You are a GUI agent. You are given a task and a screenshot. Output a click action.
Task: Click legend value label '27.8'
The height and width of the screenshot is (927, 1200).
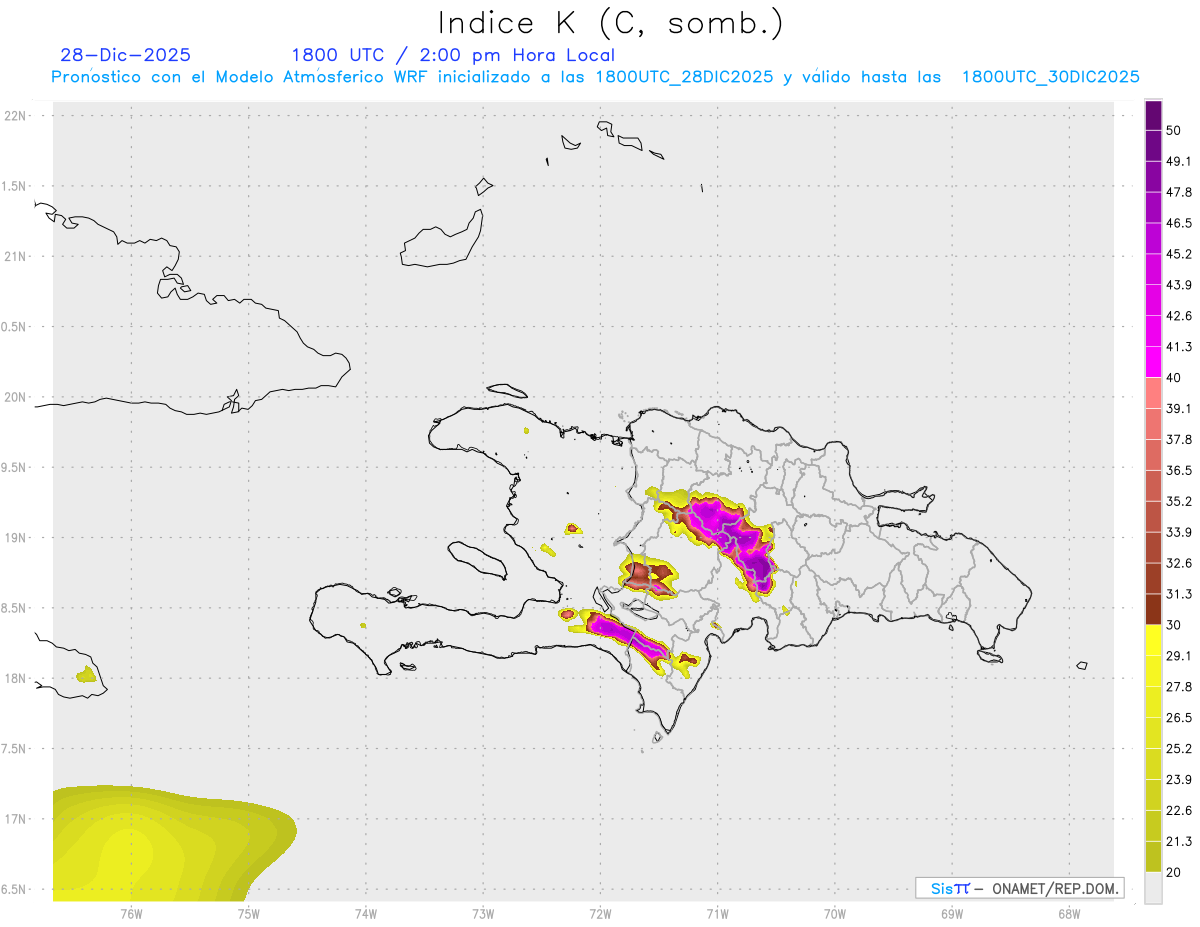pyautogui.click(x=1179, y=687)
